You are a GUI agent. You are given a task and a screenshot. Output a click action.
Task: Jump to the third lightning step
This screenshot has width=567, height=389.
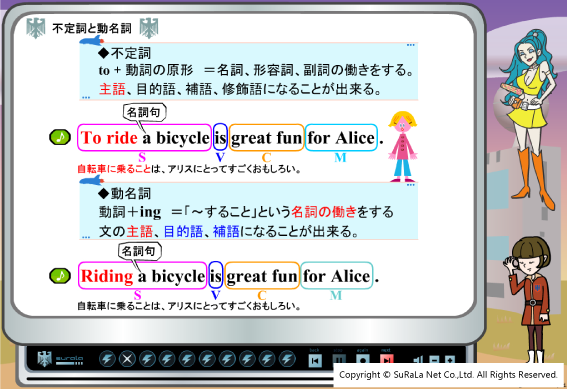(148, 359)
